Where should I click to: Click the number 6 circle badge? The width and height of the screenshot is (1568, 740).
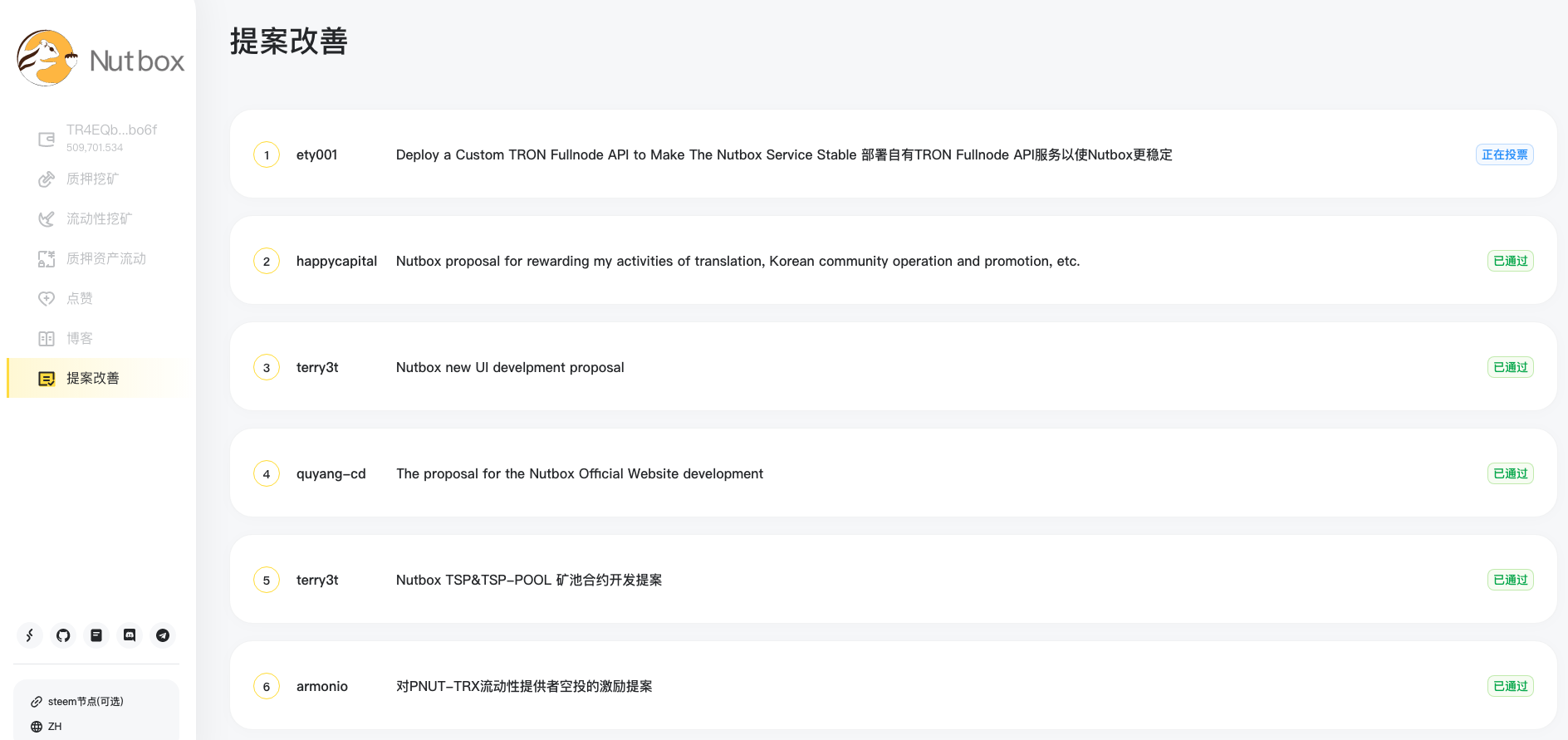coord(267,686)
